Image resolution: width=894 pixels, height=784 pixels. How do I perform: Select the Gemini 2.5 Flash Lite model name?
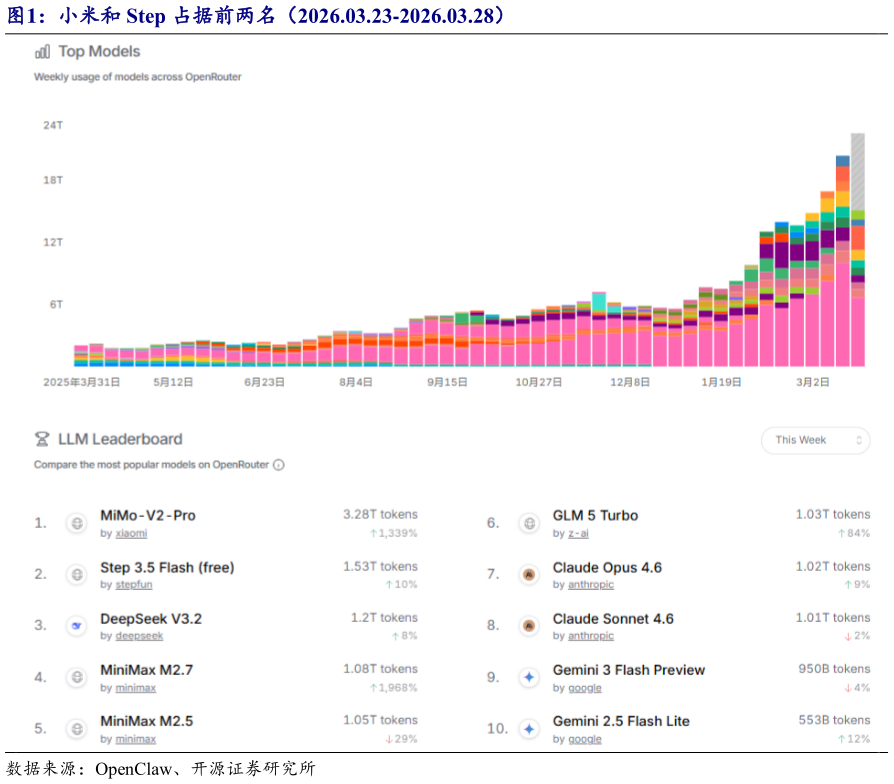621,721
